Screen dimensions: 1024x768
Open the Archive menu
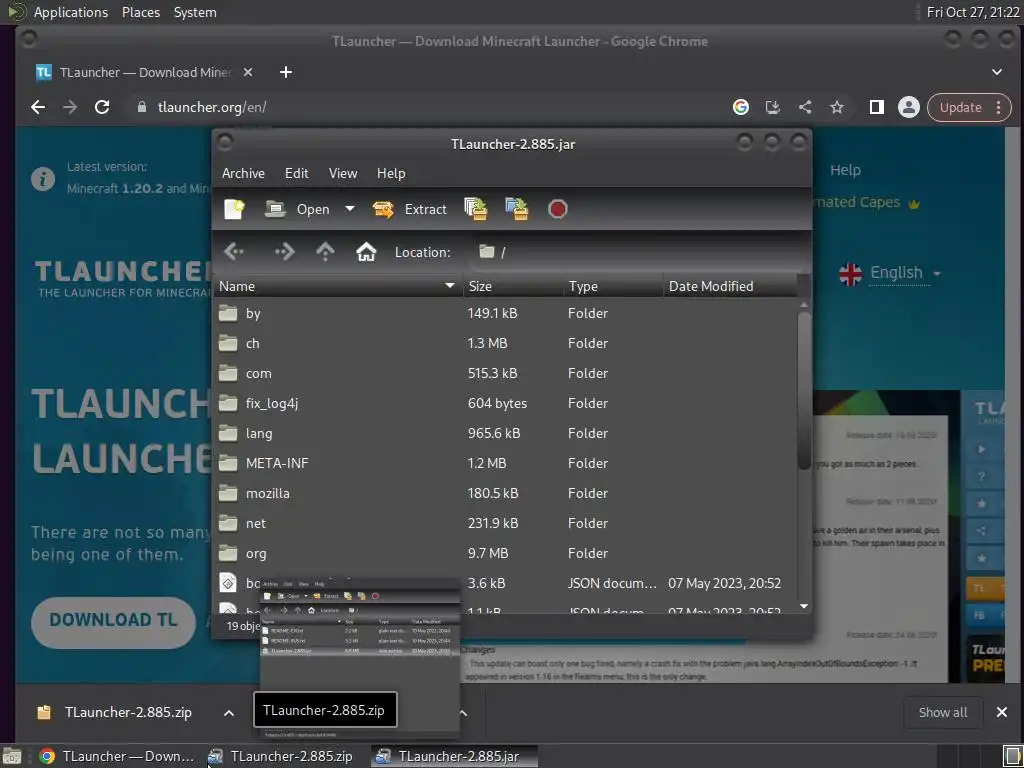tap(243, 173)
